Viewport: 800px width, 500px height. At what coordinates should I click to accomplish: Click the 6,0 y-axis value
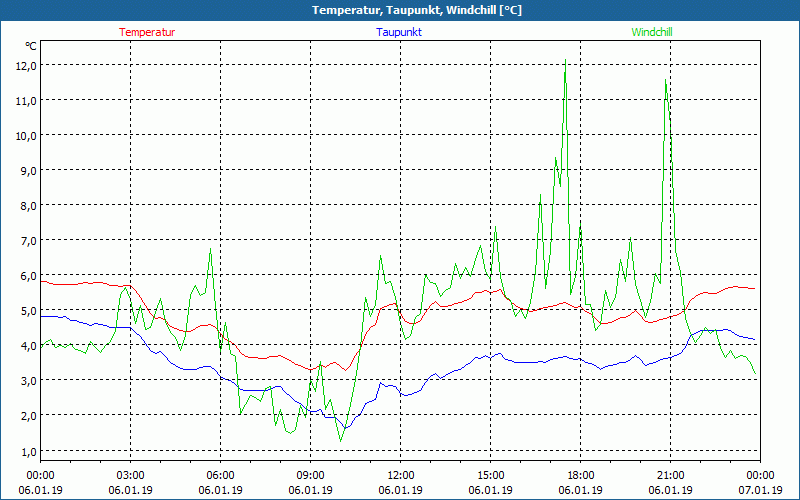click(x=29, y=276)
